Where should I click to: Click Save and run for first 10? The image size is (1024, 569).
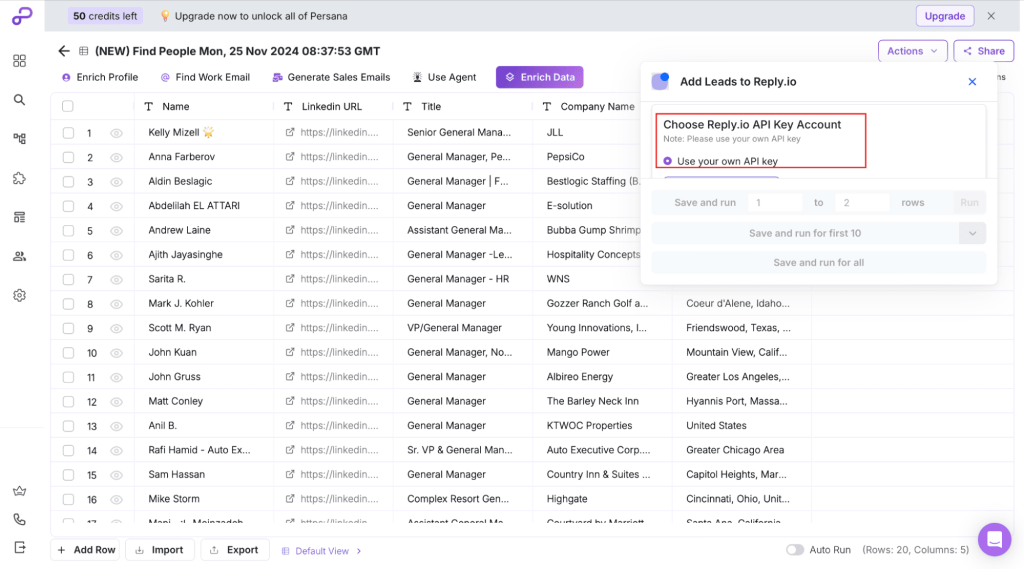click(x=805, y=233)
